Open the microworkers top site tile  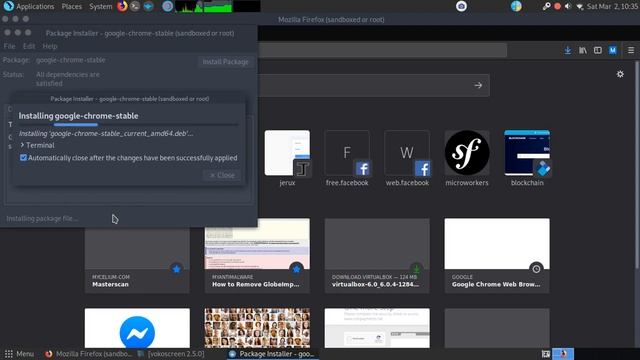tap(467, 158)
